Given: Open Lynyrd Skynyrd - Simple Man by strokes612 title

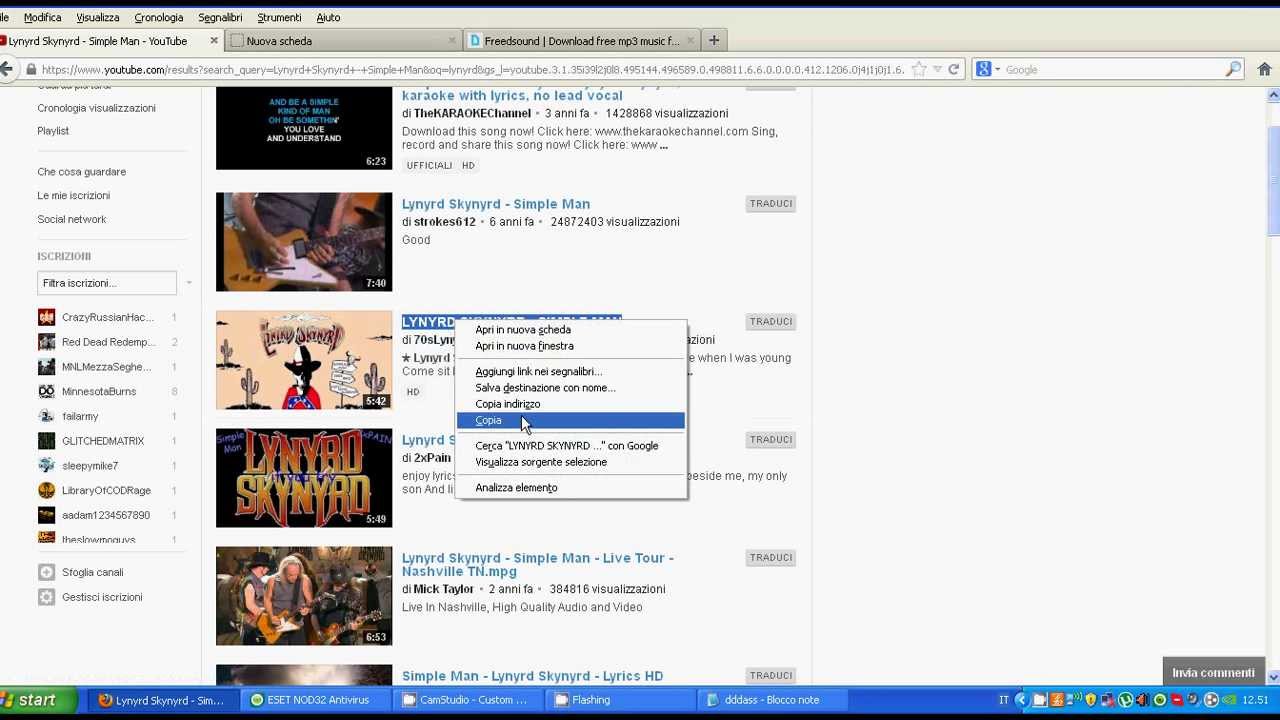Looking at the screenshot, I should tap(496, 204).
